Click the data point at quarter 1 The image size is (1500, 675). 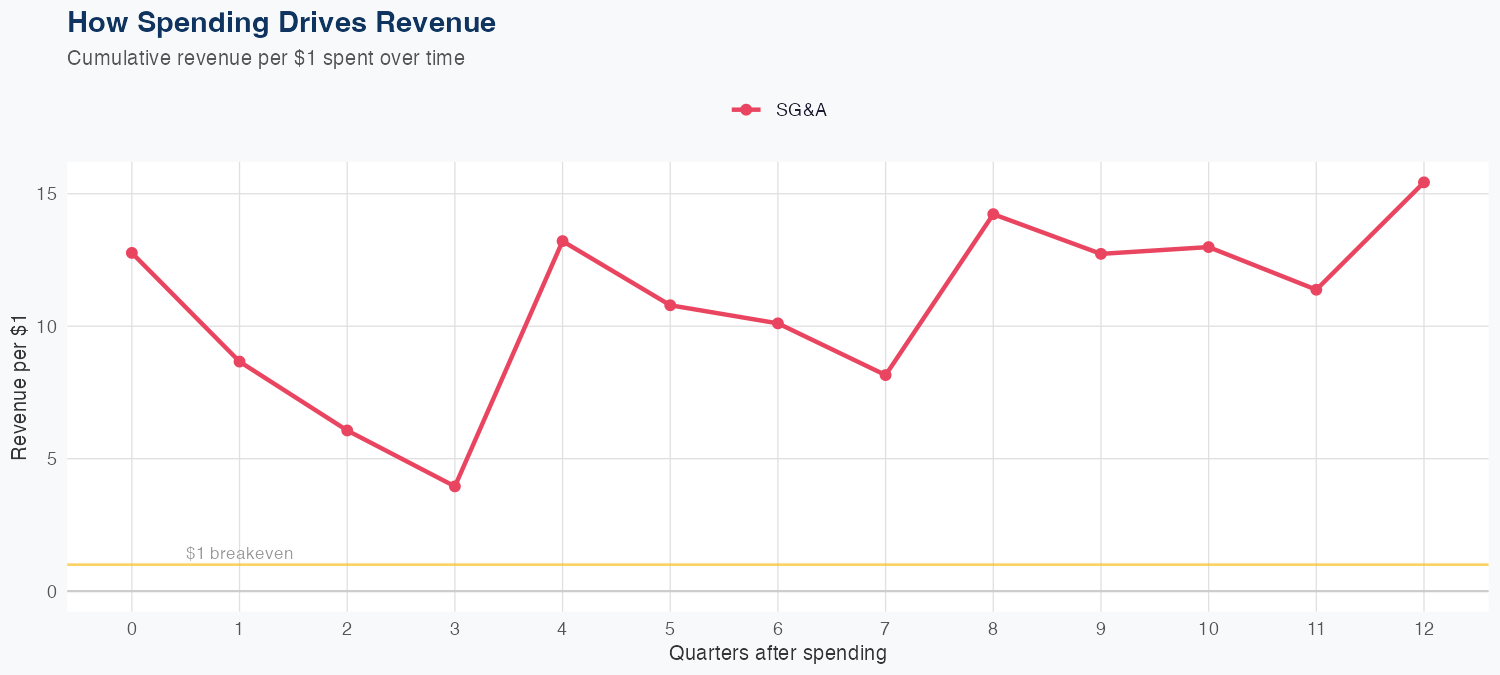pos(240,362)
